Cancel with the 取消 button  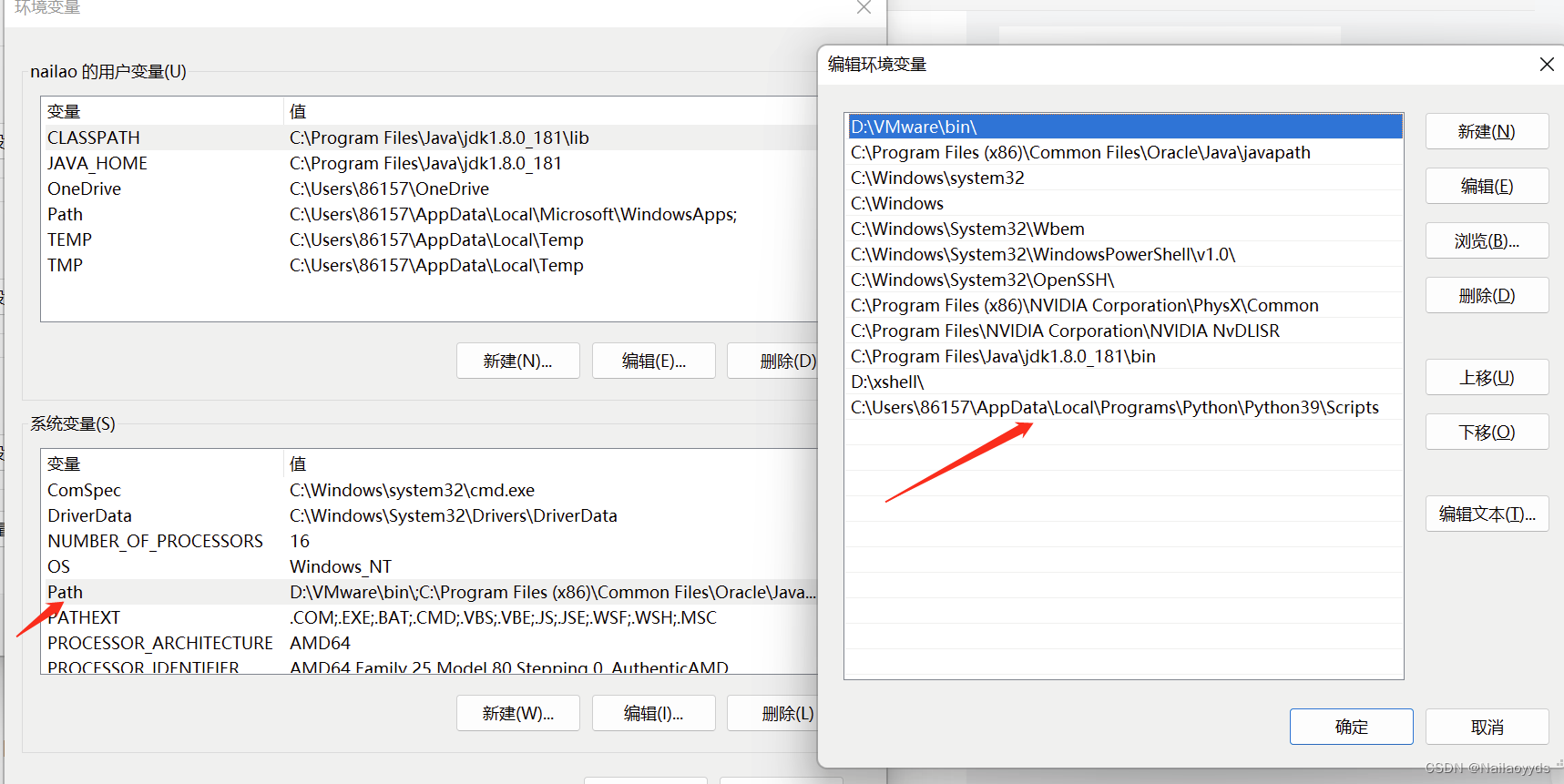(1487, 727)
